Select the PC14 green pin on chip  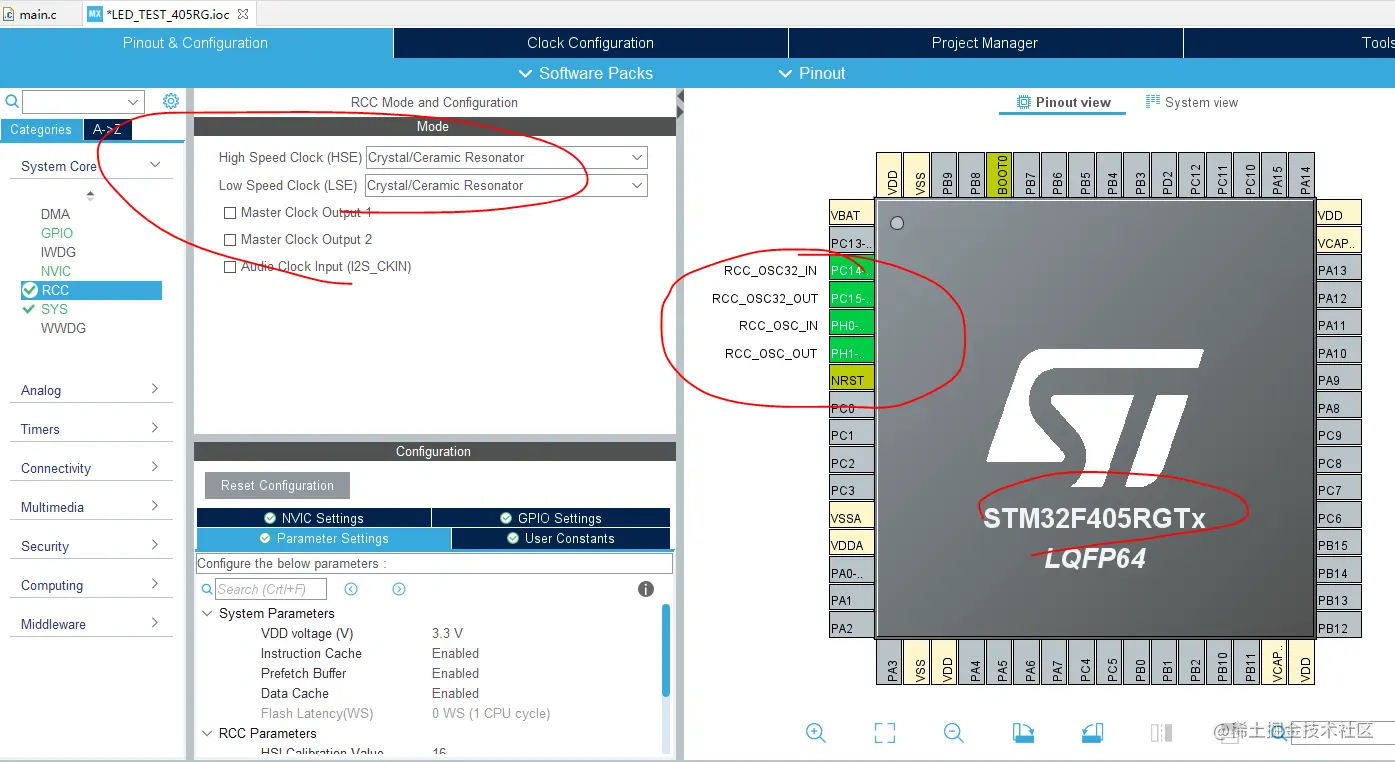tap(851, 270)
